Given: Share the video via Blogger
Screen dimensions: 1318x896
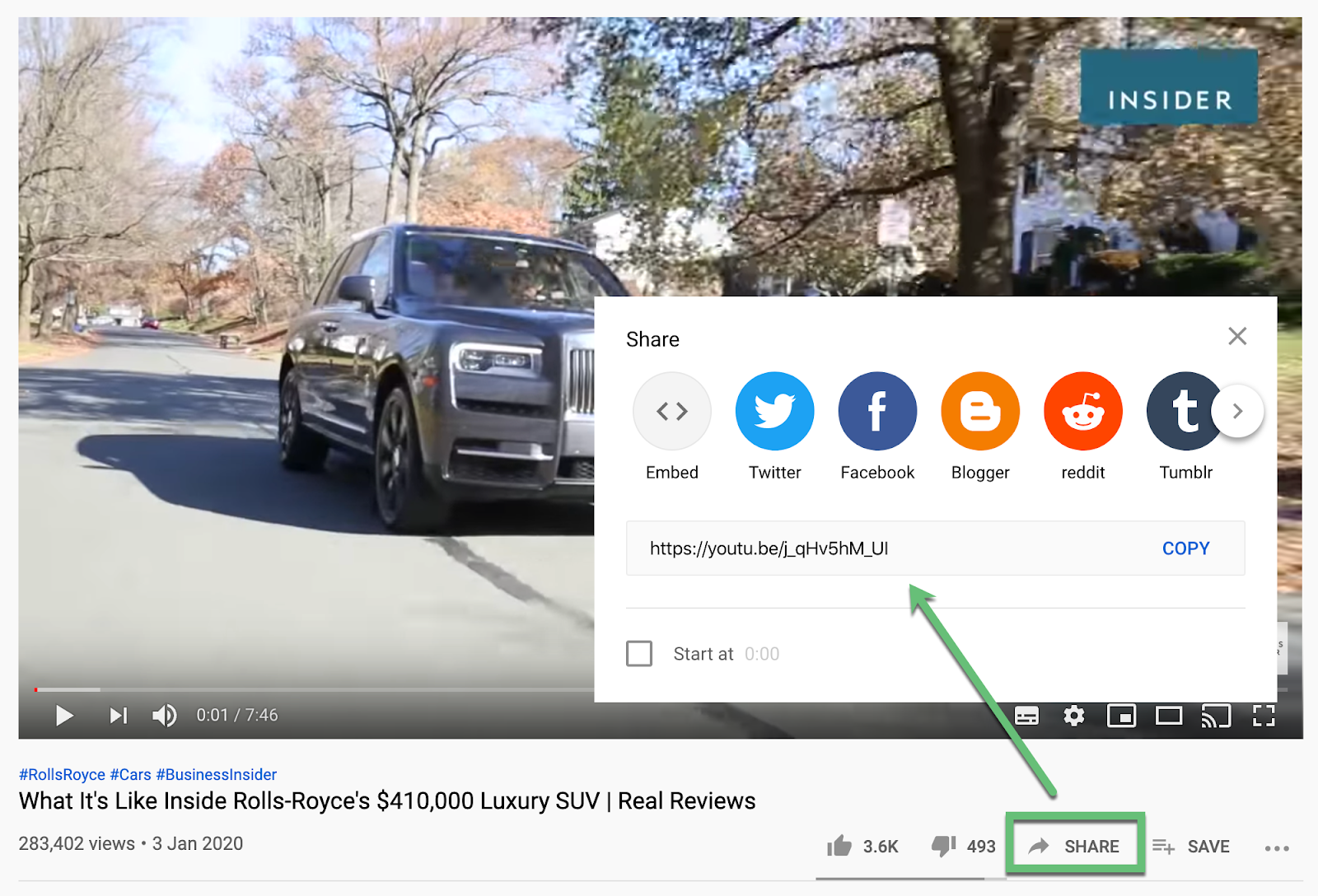Looking at the screenshot, I should pos(979,411).
